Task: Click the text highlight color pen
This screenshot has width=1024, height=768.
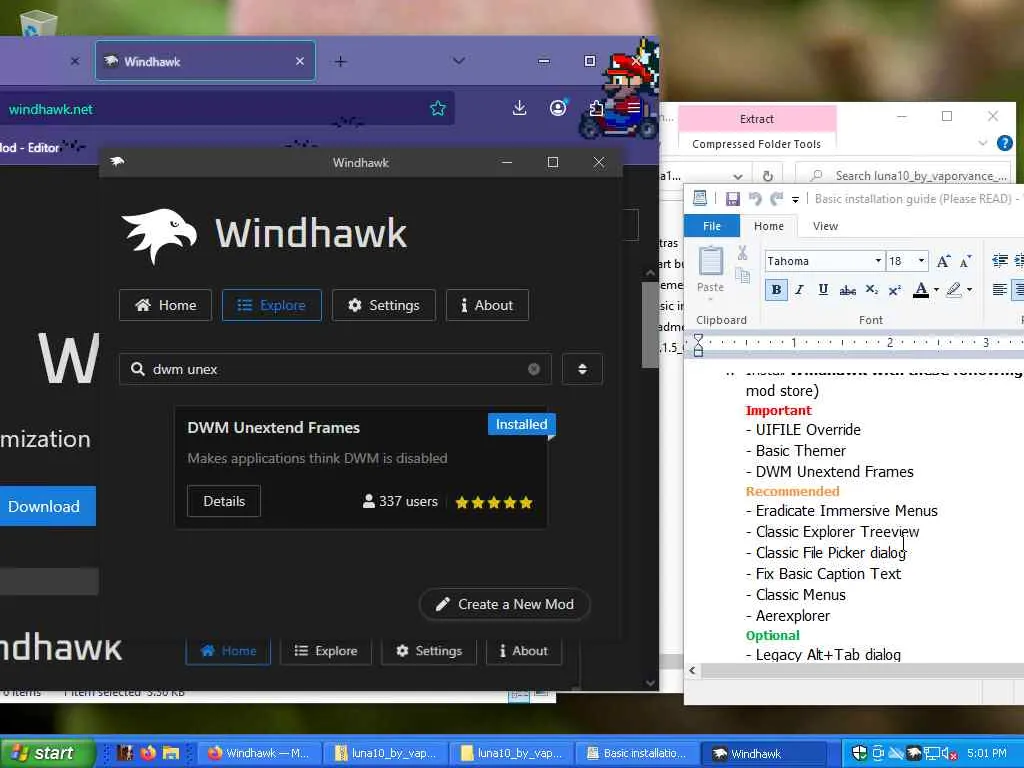Action: 954,290
